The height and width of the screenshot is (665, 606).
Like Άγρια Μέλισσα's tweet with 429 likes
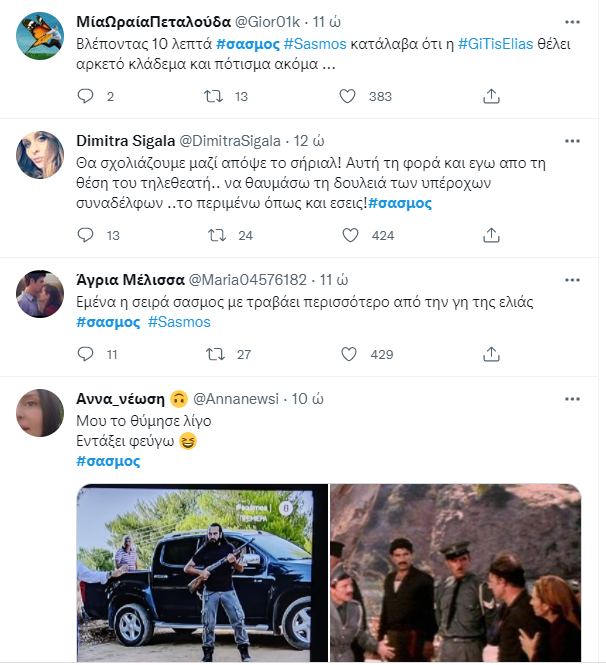348,354
